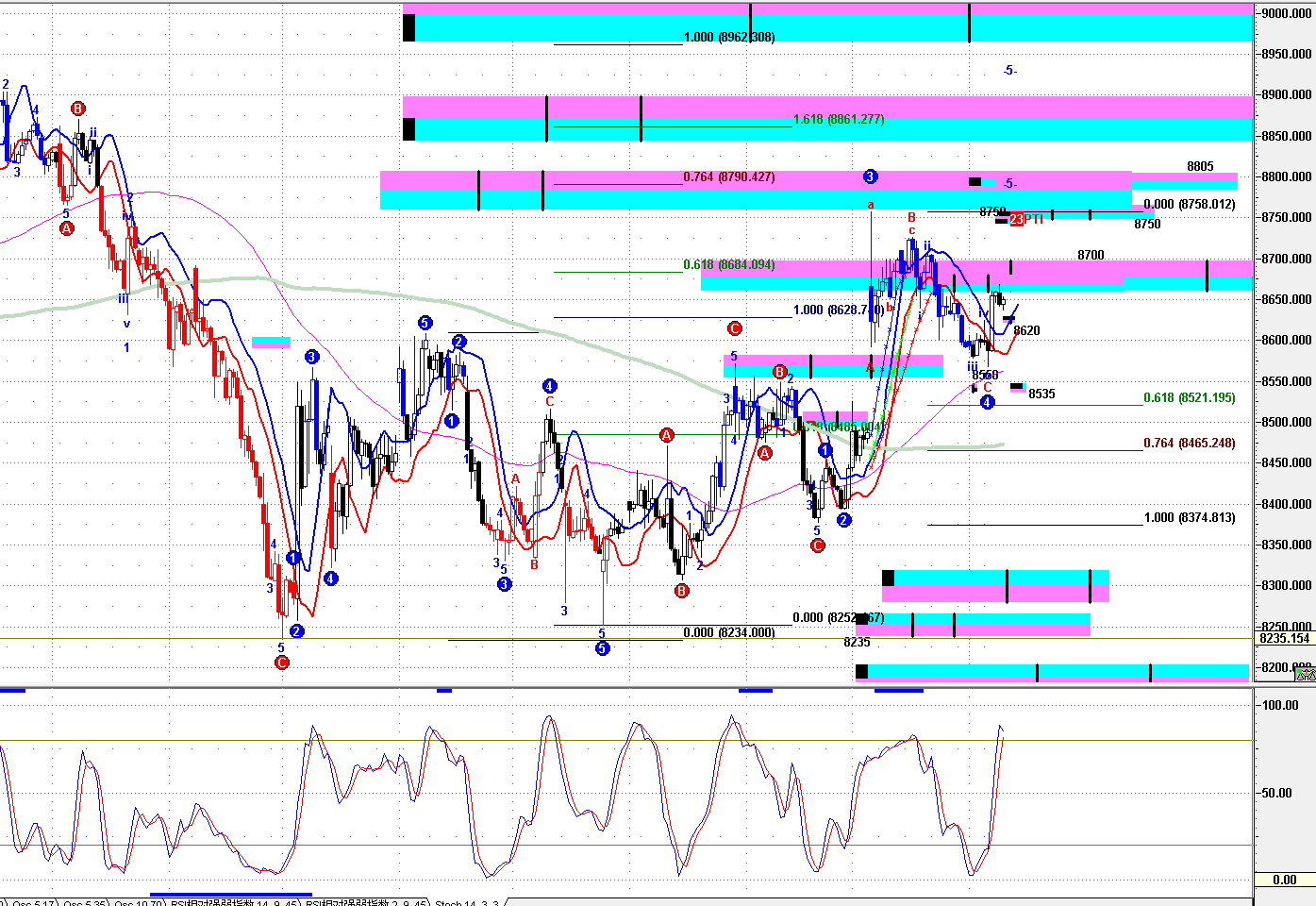Select 8600.000 on the price axis
This screenshot has height=906, width=1316.
click(1287, 341)
